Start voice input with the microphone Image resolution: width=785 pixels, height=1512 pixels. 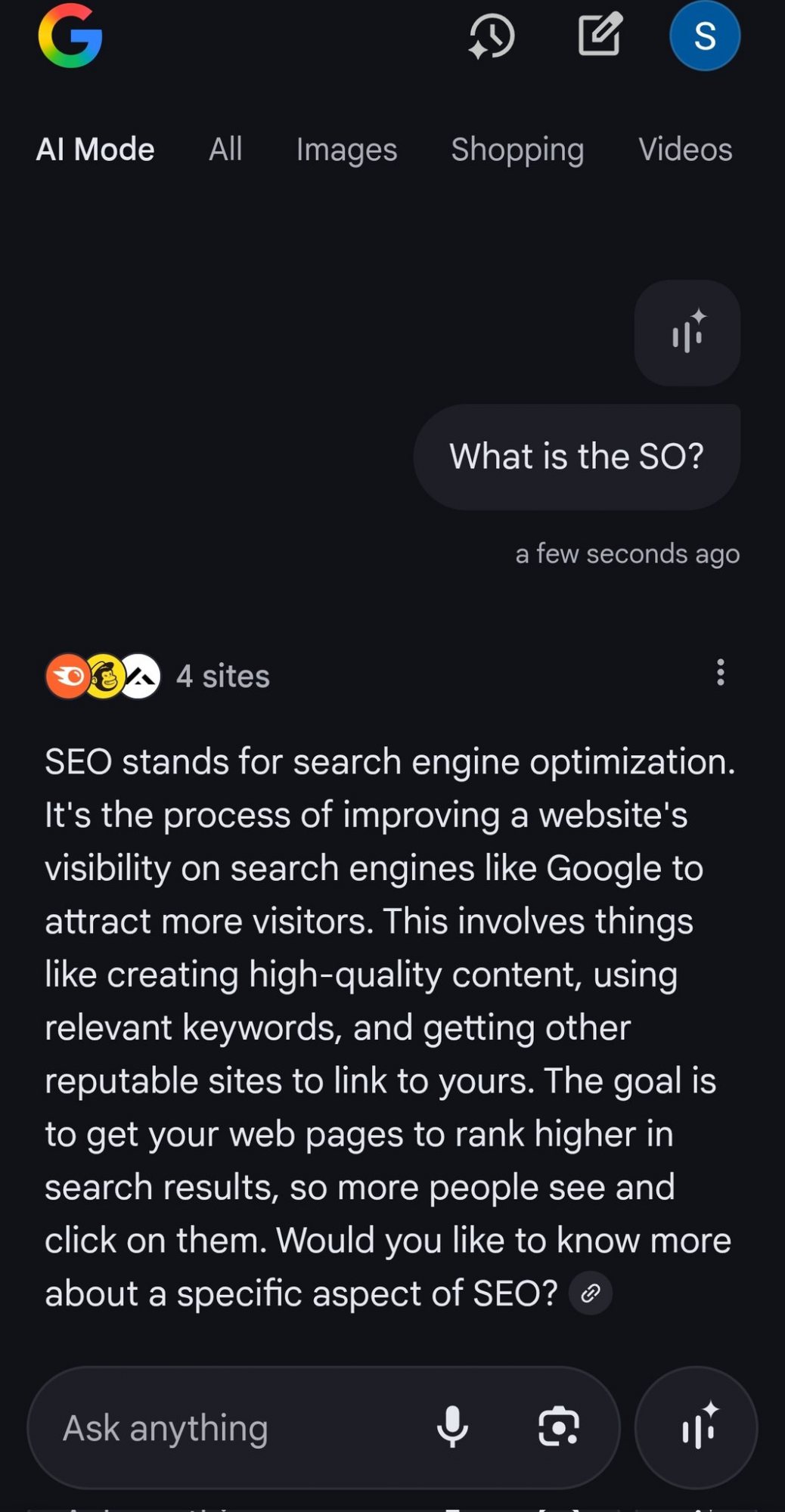click(452, 1427)
